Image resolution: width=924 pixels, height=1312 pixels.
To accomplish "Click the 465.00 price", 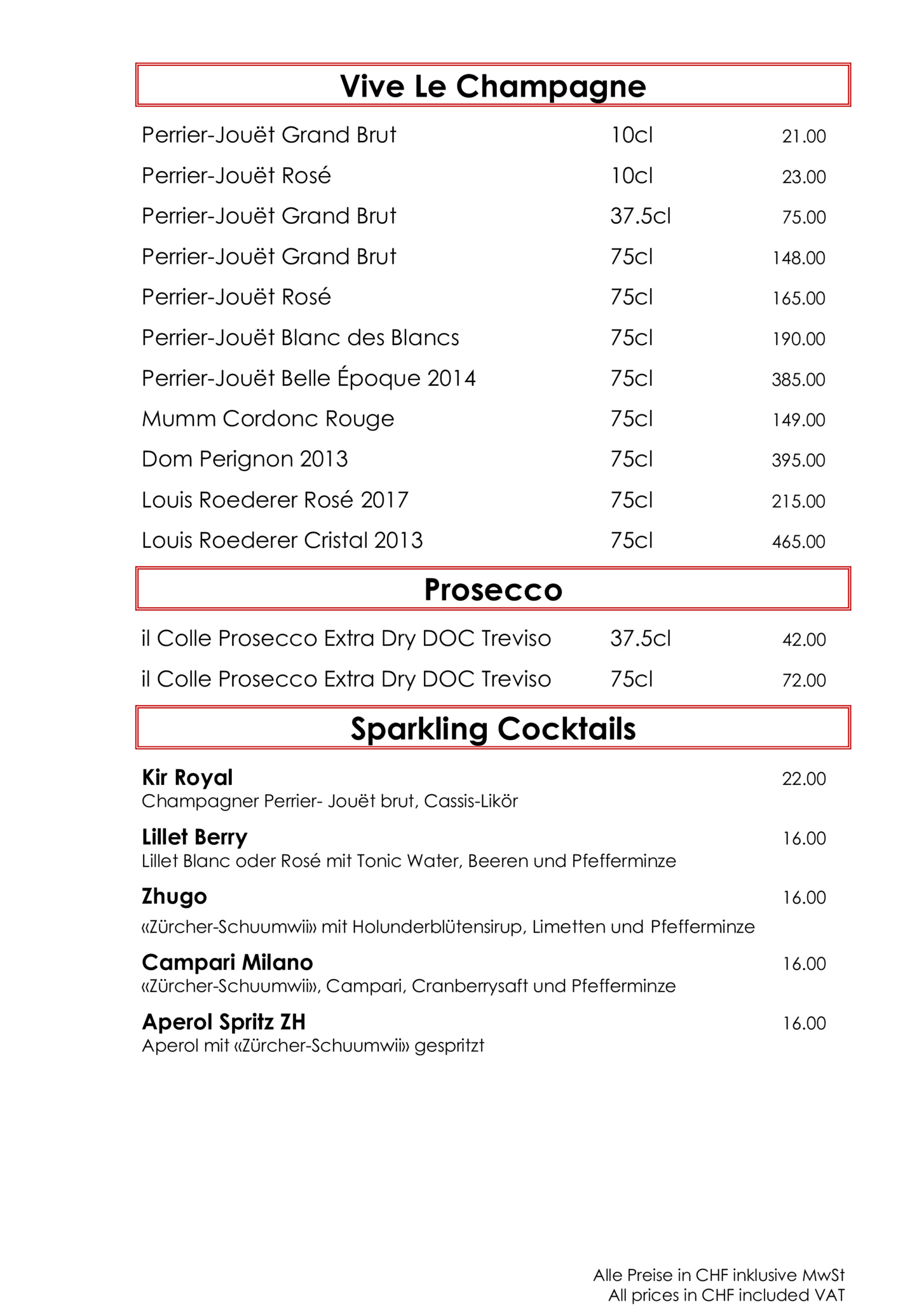I will pos(799,542).
